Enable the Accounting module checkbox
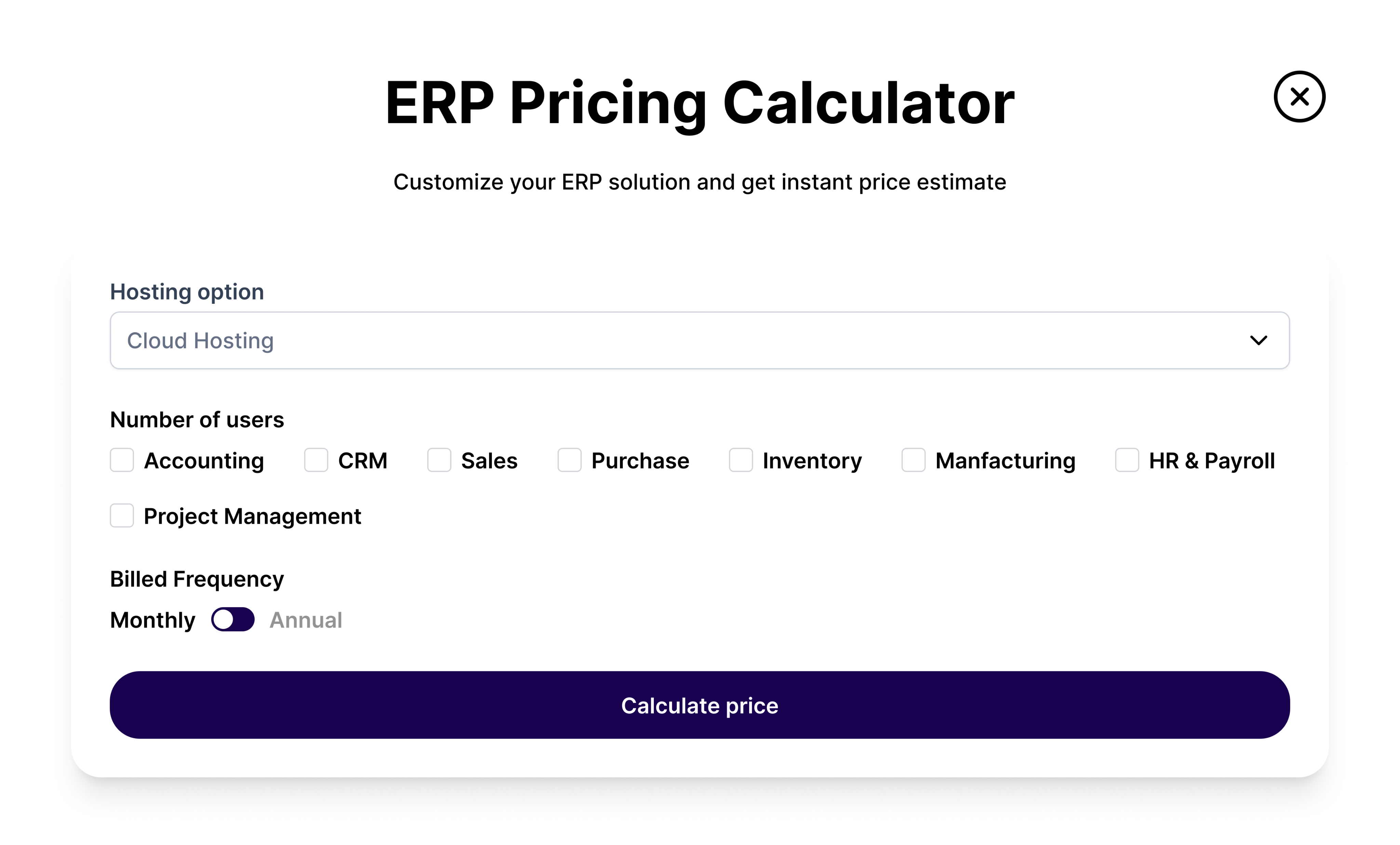The image size is (1400, 845). coord(122,460)
